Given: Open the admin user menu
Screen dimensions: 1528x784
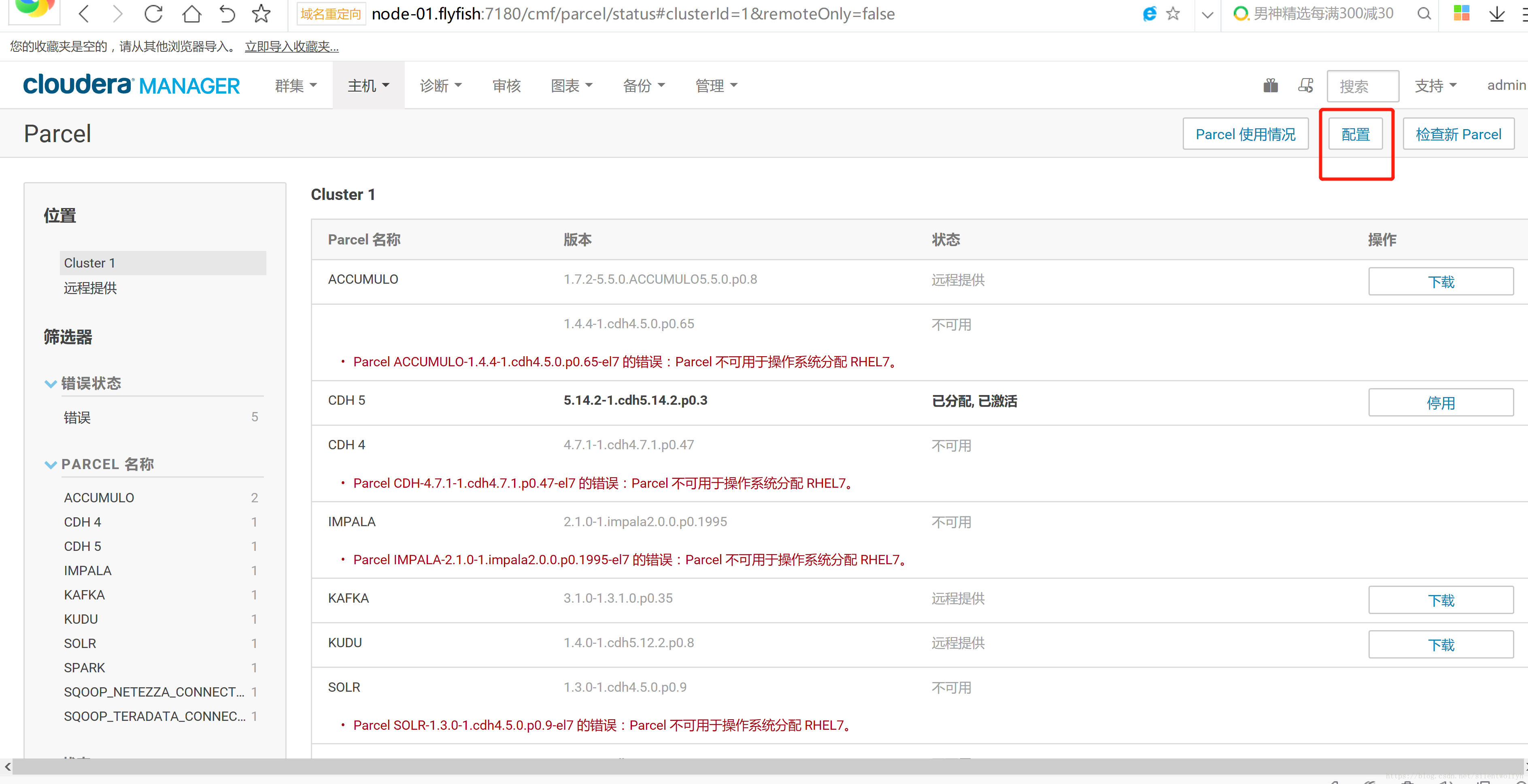Looking at the screenshot, I should click(1507, 85).
